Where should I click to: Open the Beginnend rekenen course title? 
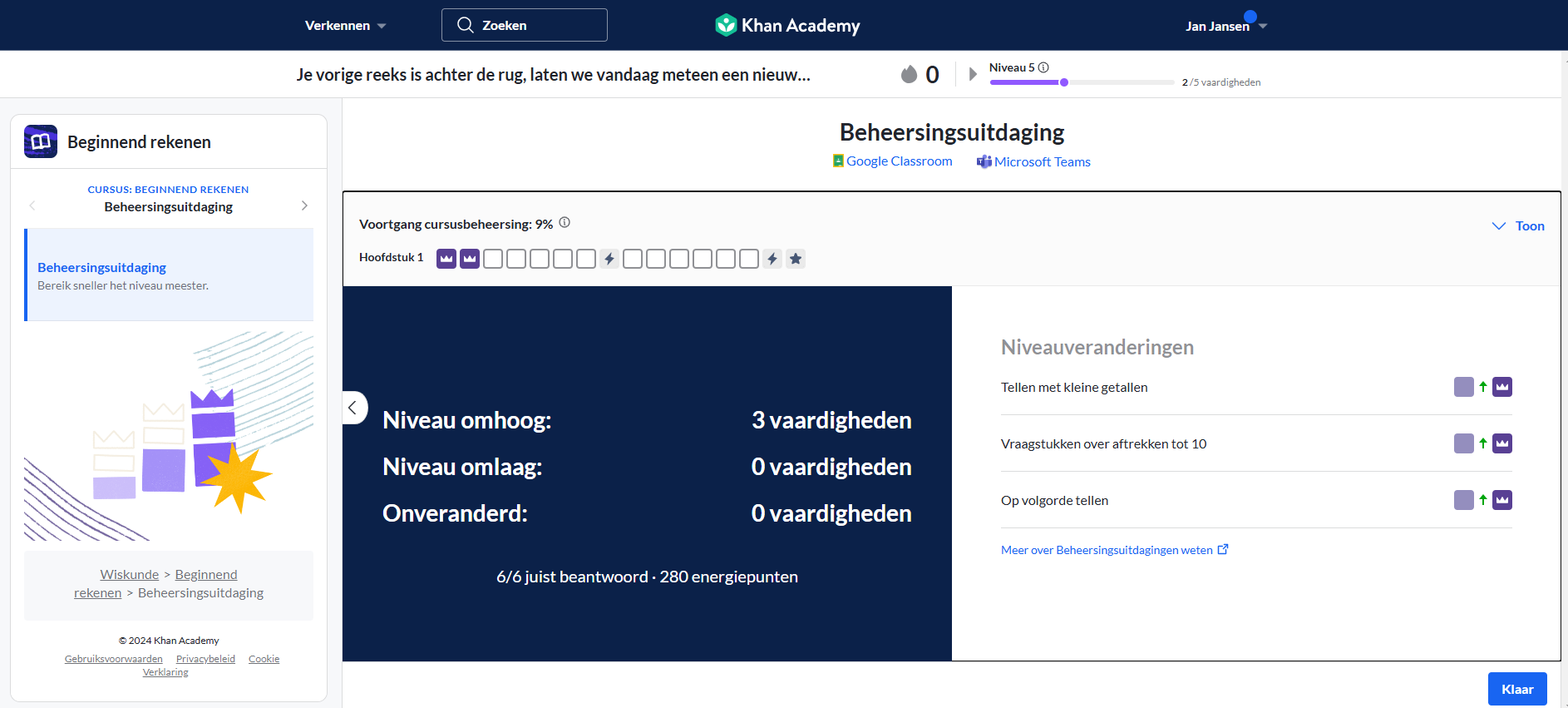139,142
